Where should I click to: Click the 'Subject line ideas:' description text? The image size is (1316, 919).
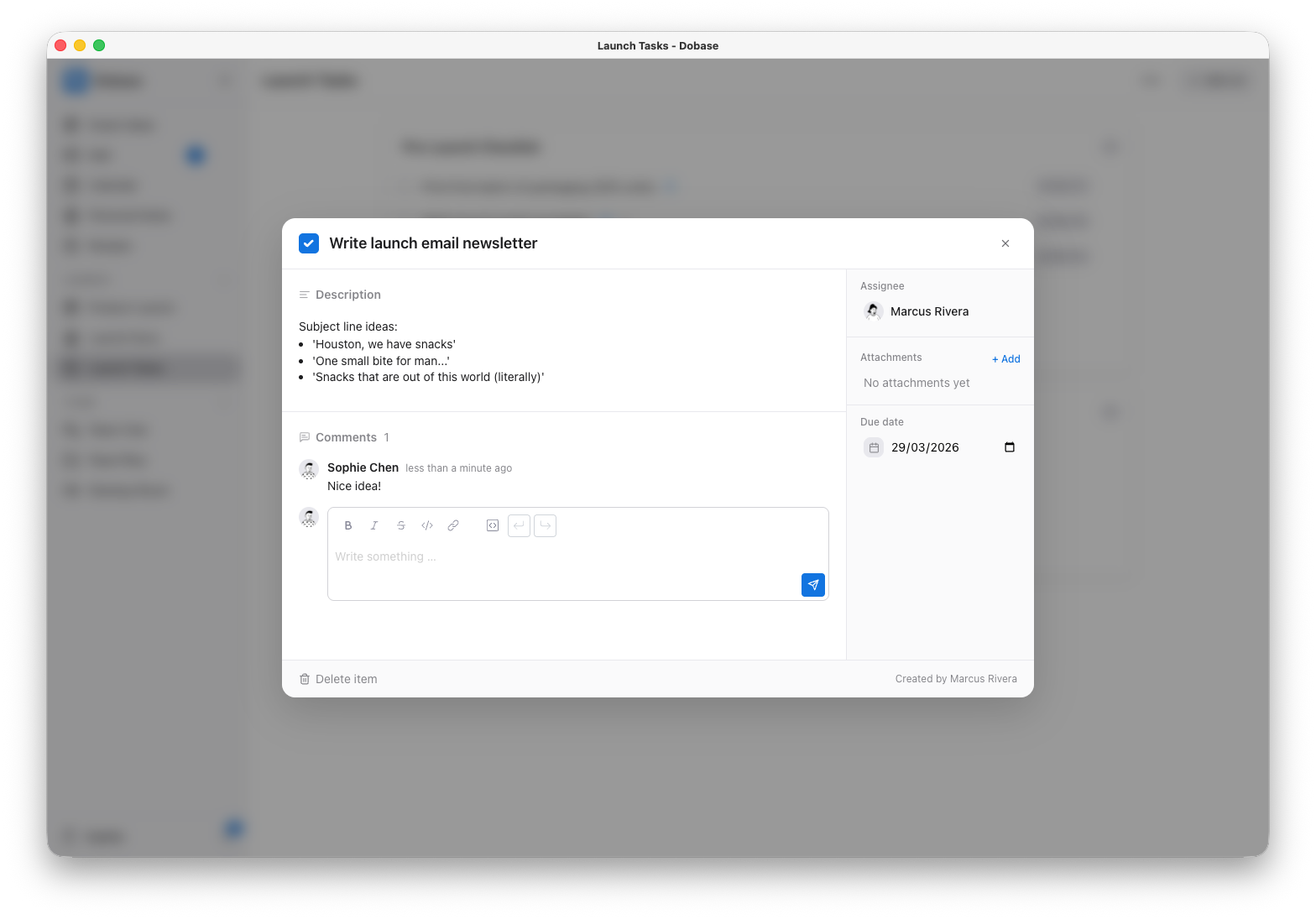click(348, 326)
